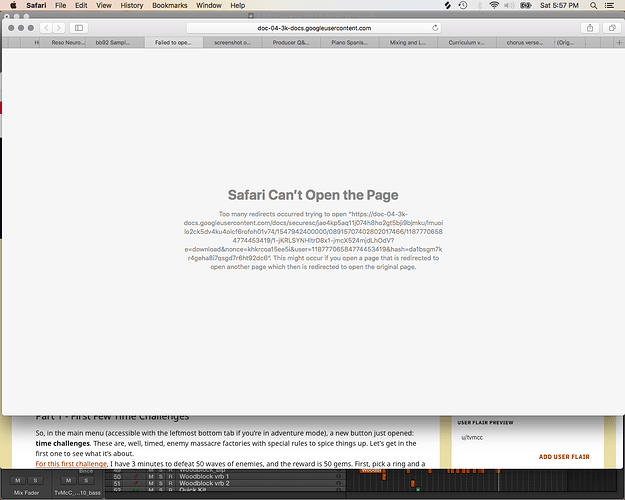Solo track 51 Woodblock vrb 2
Screen dimensions: 625x500
point(161,483)
